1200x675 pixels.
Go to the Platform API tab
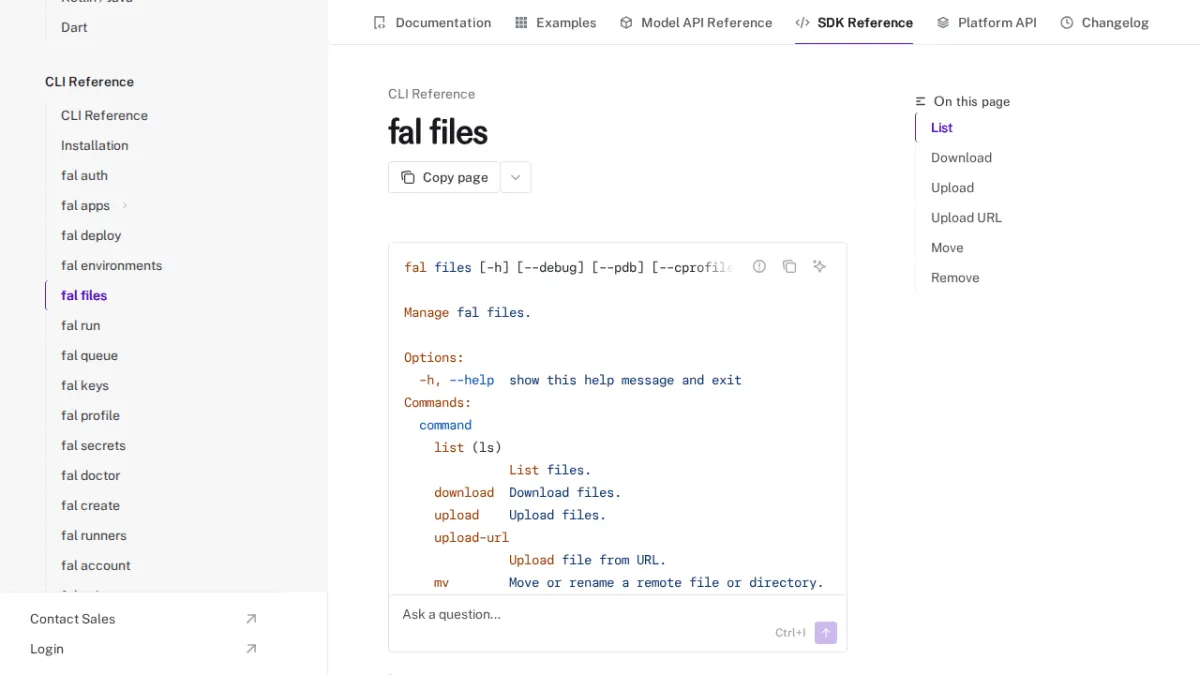[987, 22]
